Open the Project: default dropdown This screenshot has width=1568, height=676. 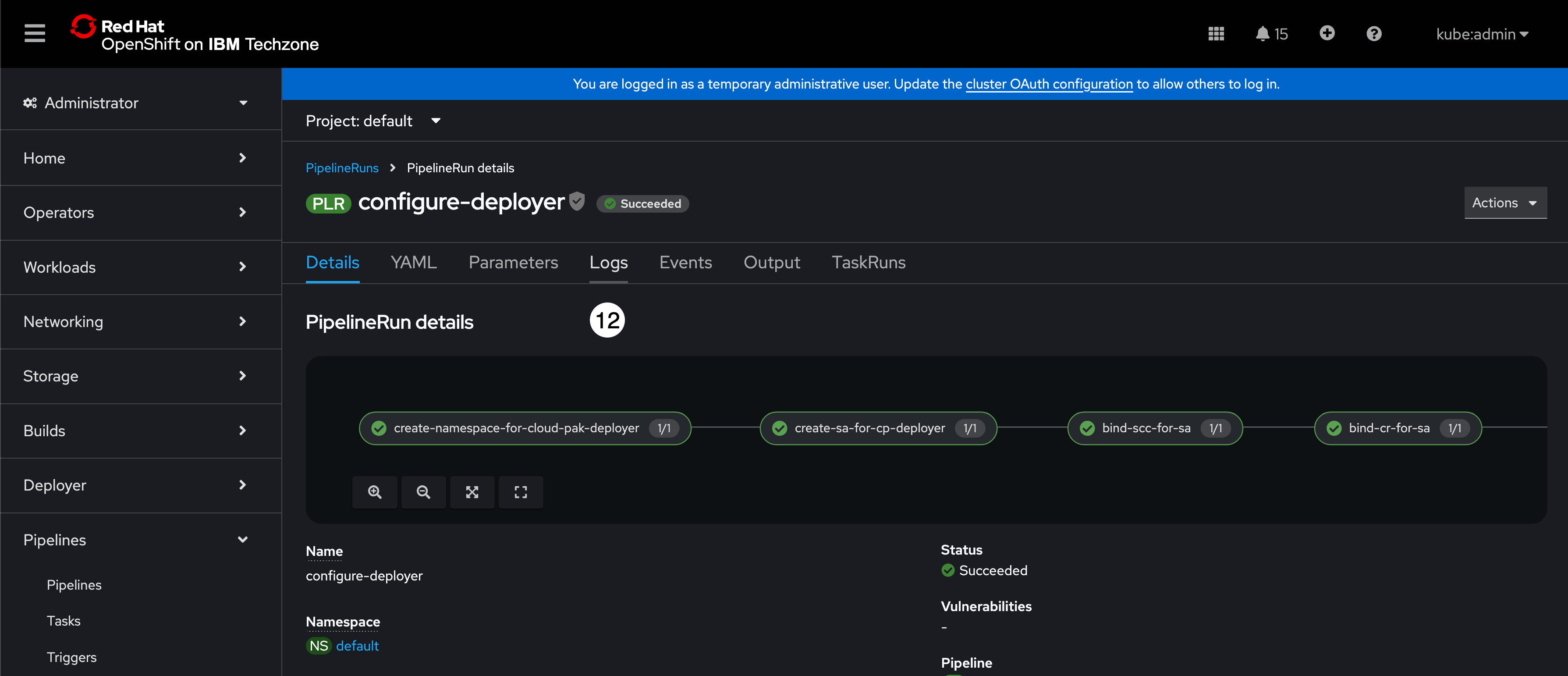pyautogui.click(x=372, y=121)
